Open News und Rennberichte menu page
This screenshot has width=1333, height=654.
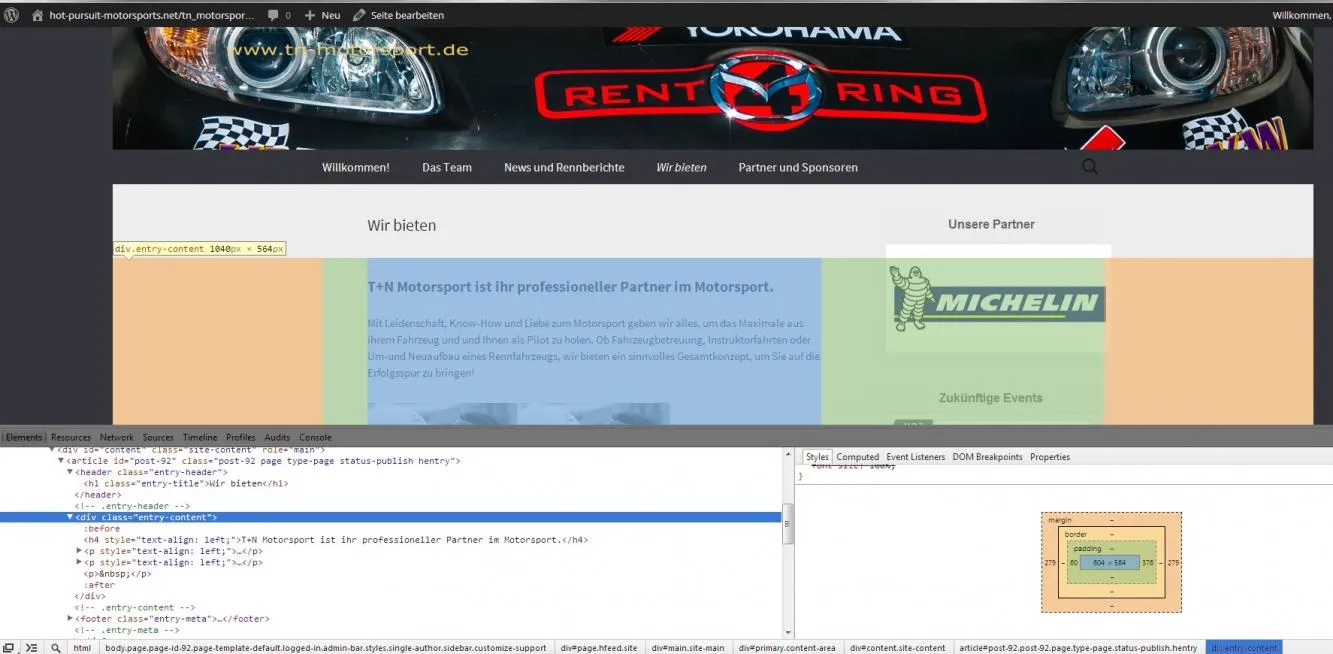coord(564,167)
